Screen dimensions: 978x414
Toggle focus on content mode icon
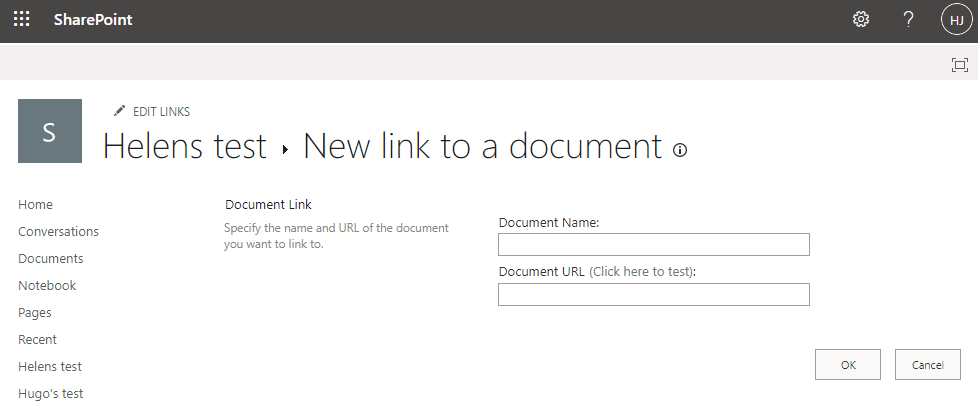960,65
